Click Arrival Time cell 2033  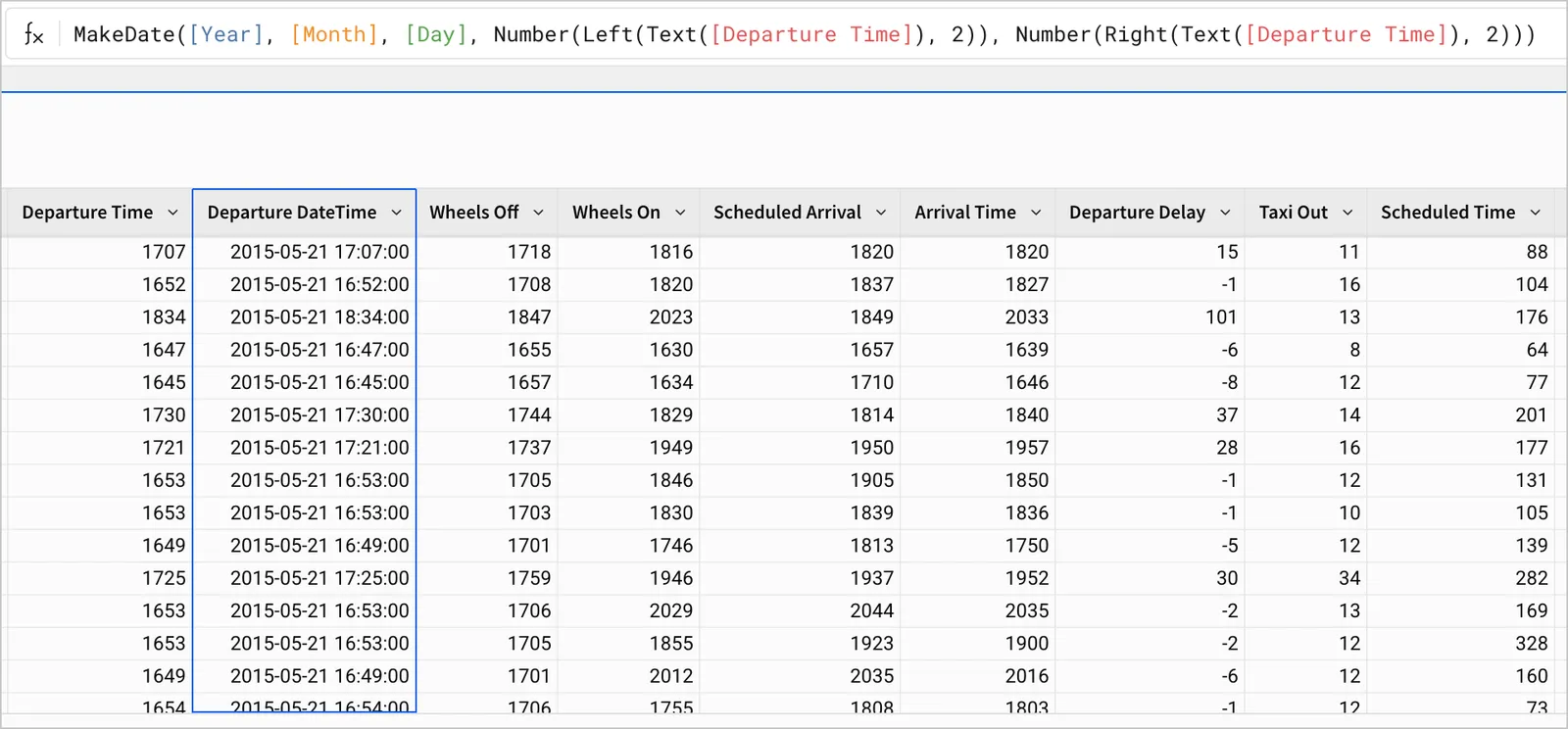[978, 316]
